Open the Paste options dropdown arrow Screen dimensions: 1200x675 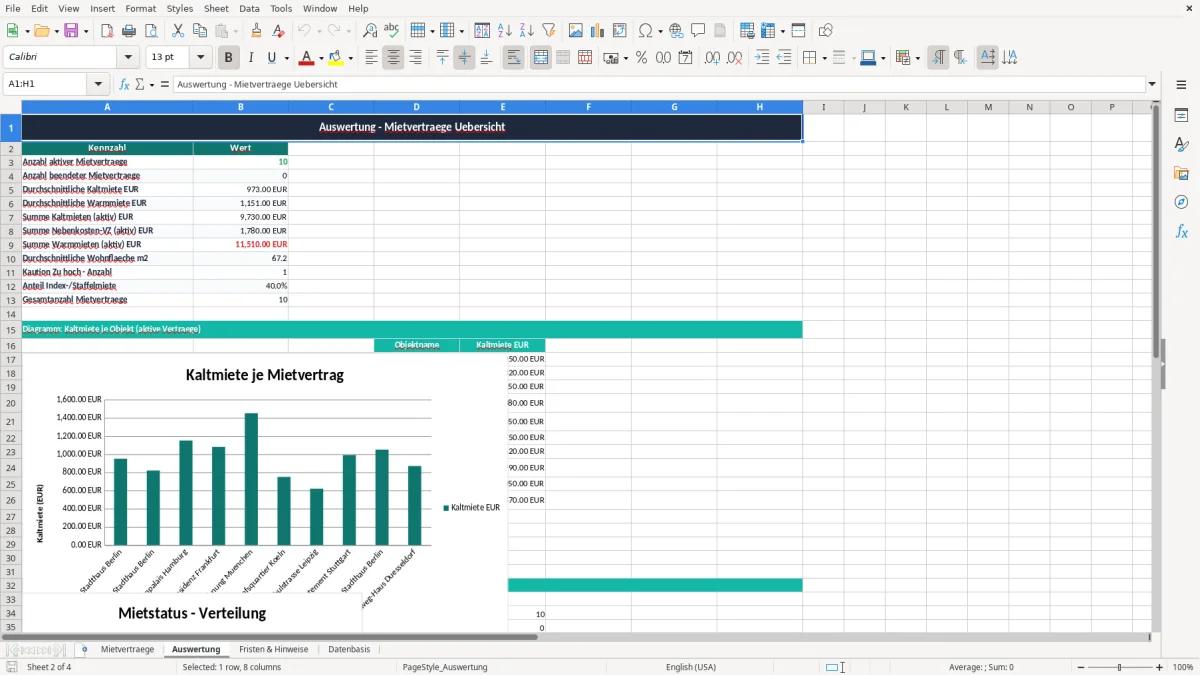(x=236, y=31)
